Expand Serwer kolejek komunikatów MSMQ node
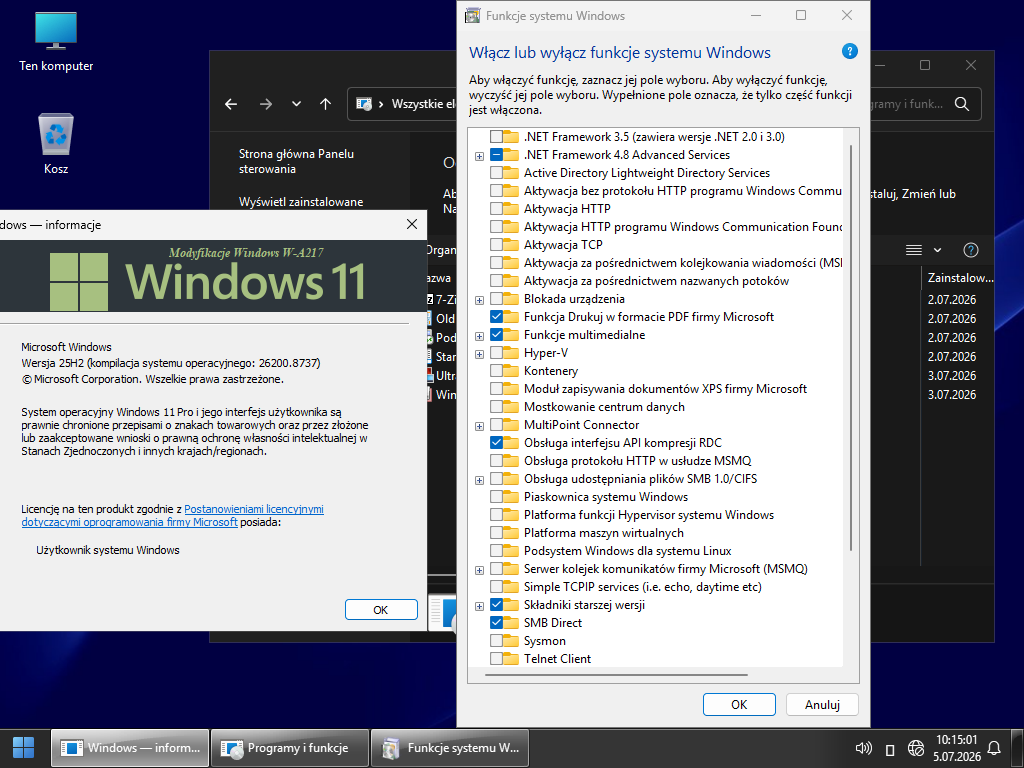The image size is (1024, 768). pyautogui.click(x=479, y=570)
